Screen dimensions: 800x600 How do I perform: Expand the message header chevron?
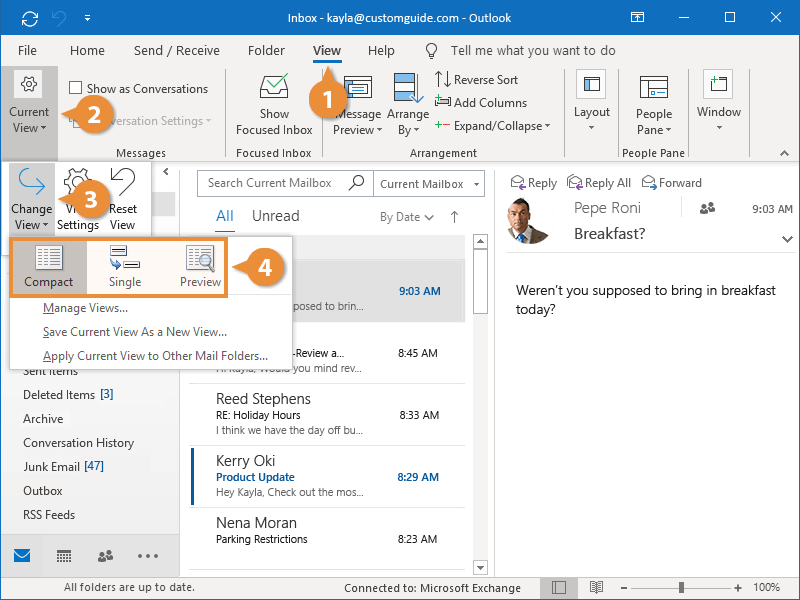pos(787,239)
